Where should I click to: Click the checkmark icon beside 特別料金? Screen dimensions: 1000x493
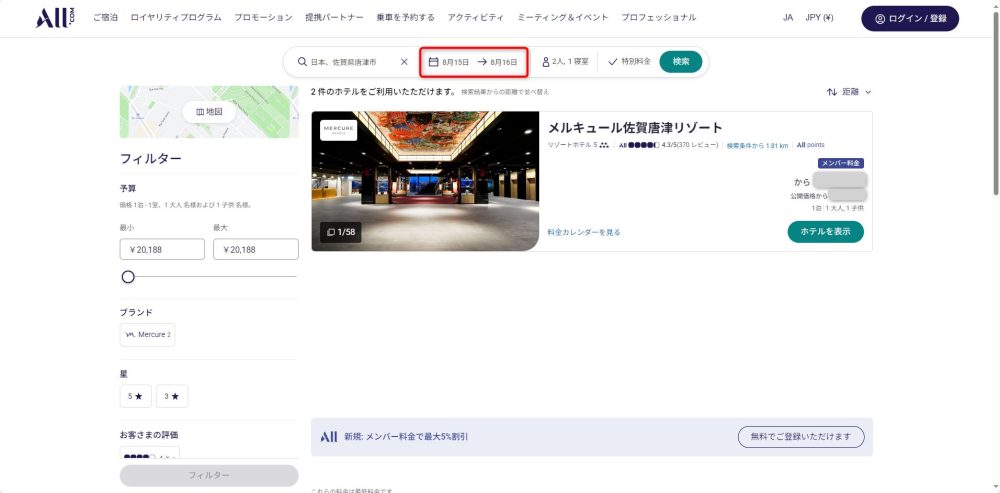pyautogui.click(x=613, y=62)
